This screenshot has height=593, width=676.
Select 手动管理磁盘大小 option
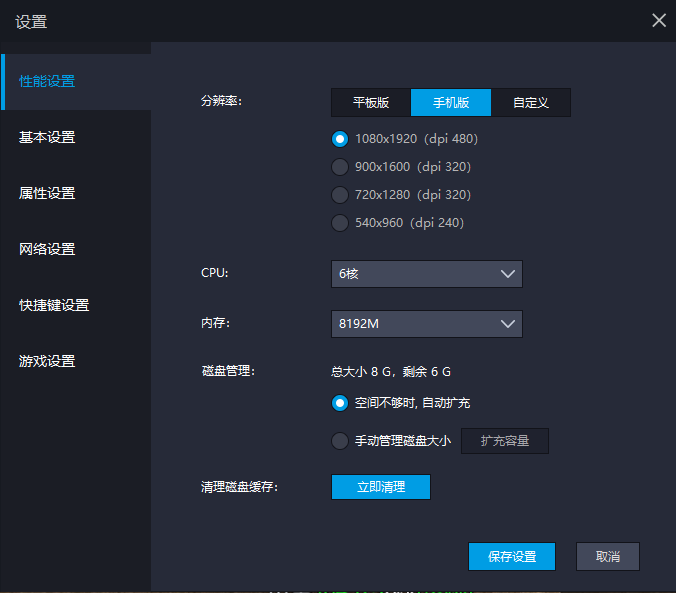point(340,441)
